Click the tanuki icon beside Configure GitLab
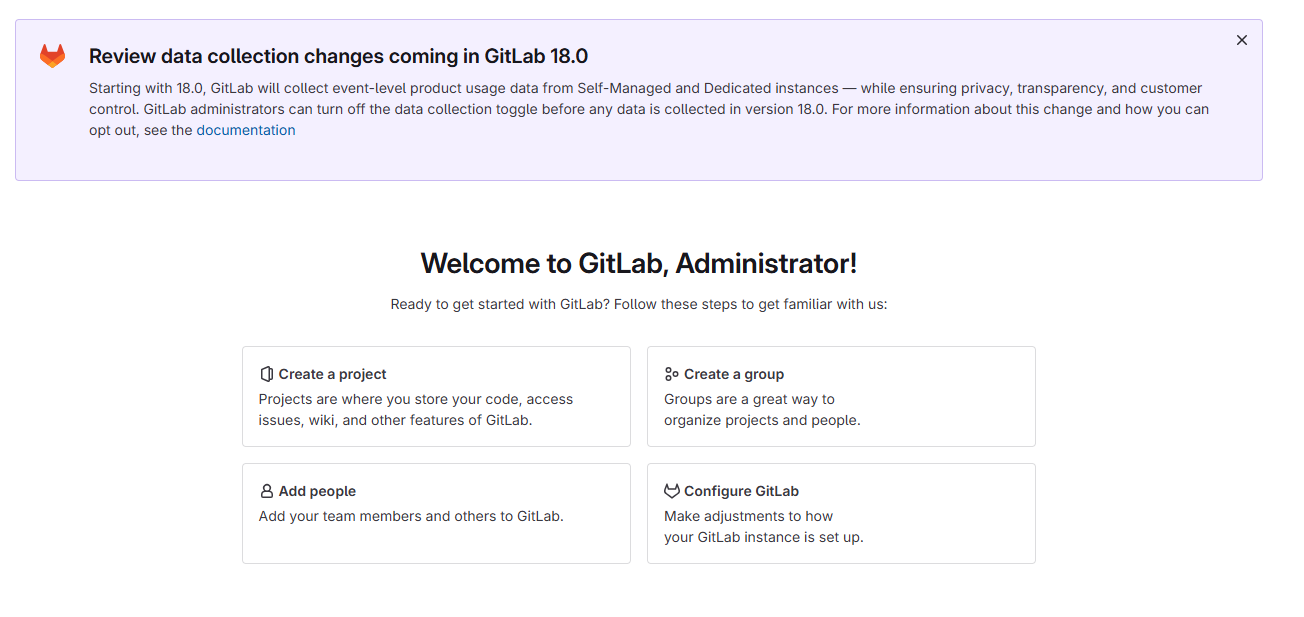The height and width of the screenshot is (617, 1304). [671, 491]
